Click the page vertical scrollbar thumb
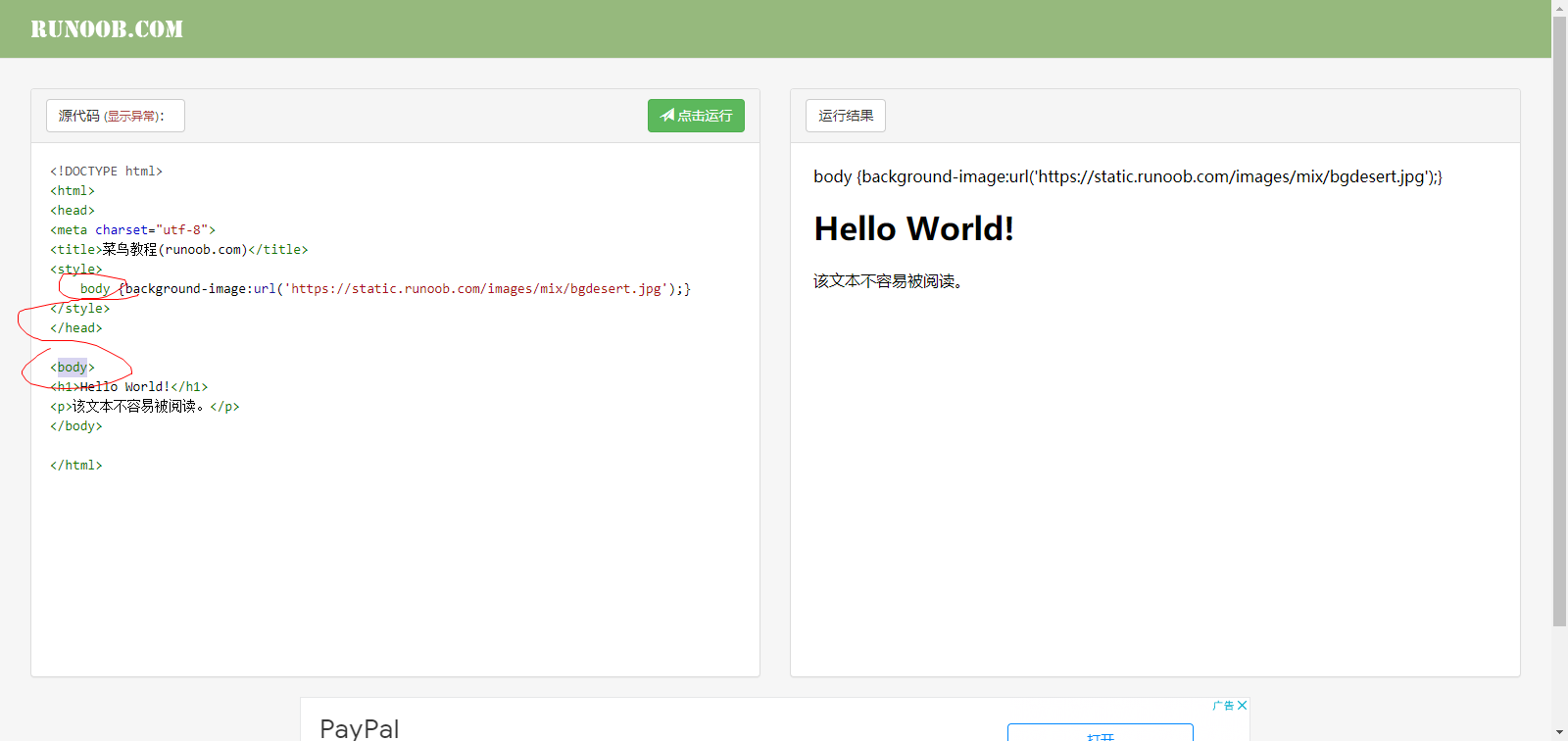 (x=1559, y=321)
